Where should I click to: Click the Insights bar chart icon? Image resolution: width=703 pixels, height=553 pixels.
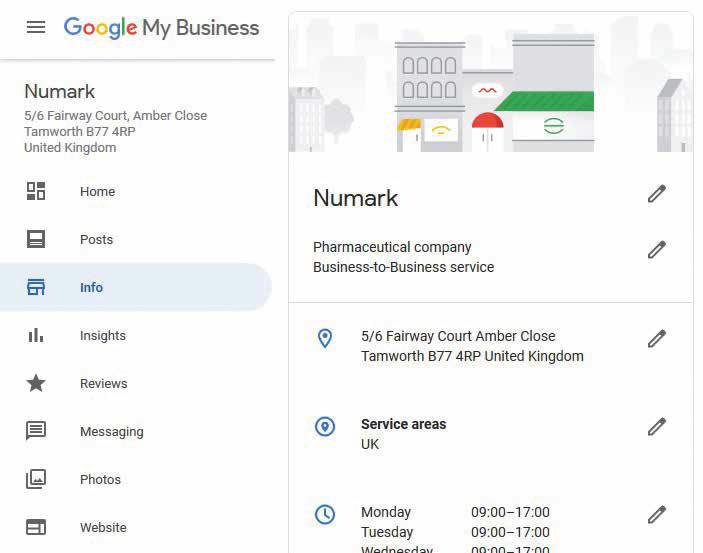click(36, 335)
